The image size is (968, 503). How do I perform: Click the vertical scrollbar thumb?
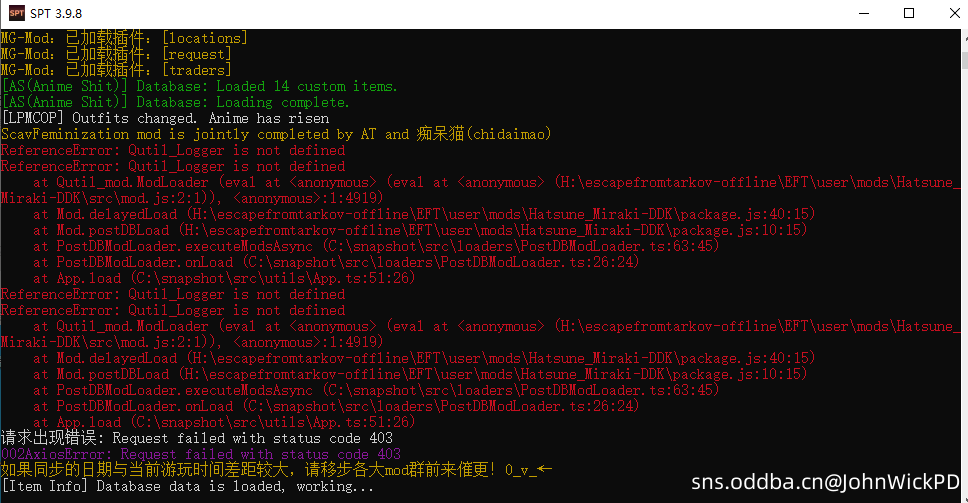click(x=965, y=60)
